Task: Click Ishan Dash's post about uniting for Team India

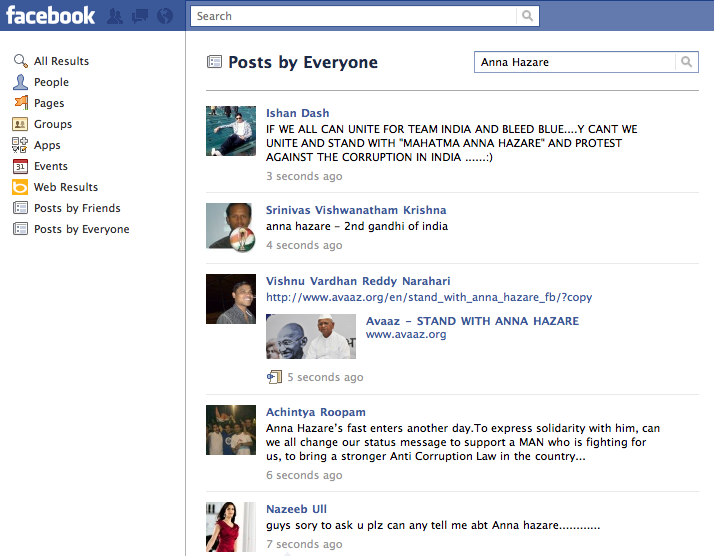Action: 452,143
